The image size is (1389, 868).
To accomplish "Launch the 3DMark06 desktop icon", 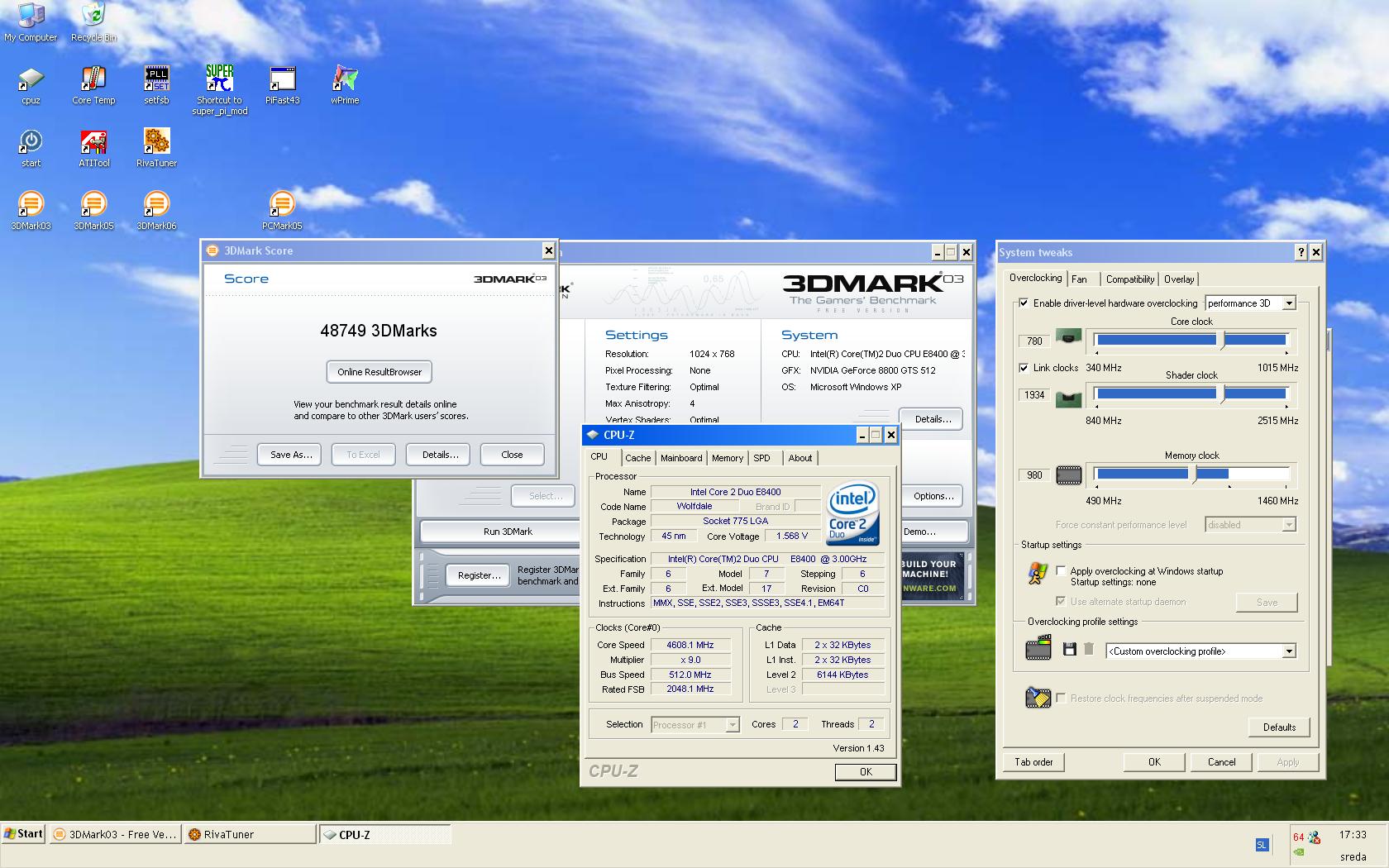I will pyautogui.click(x=156, y=212).
